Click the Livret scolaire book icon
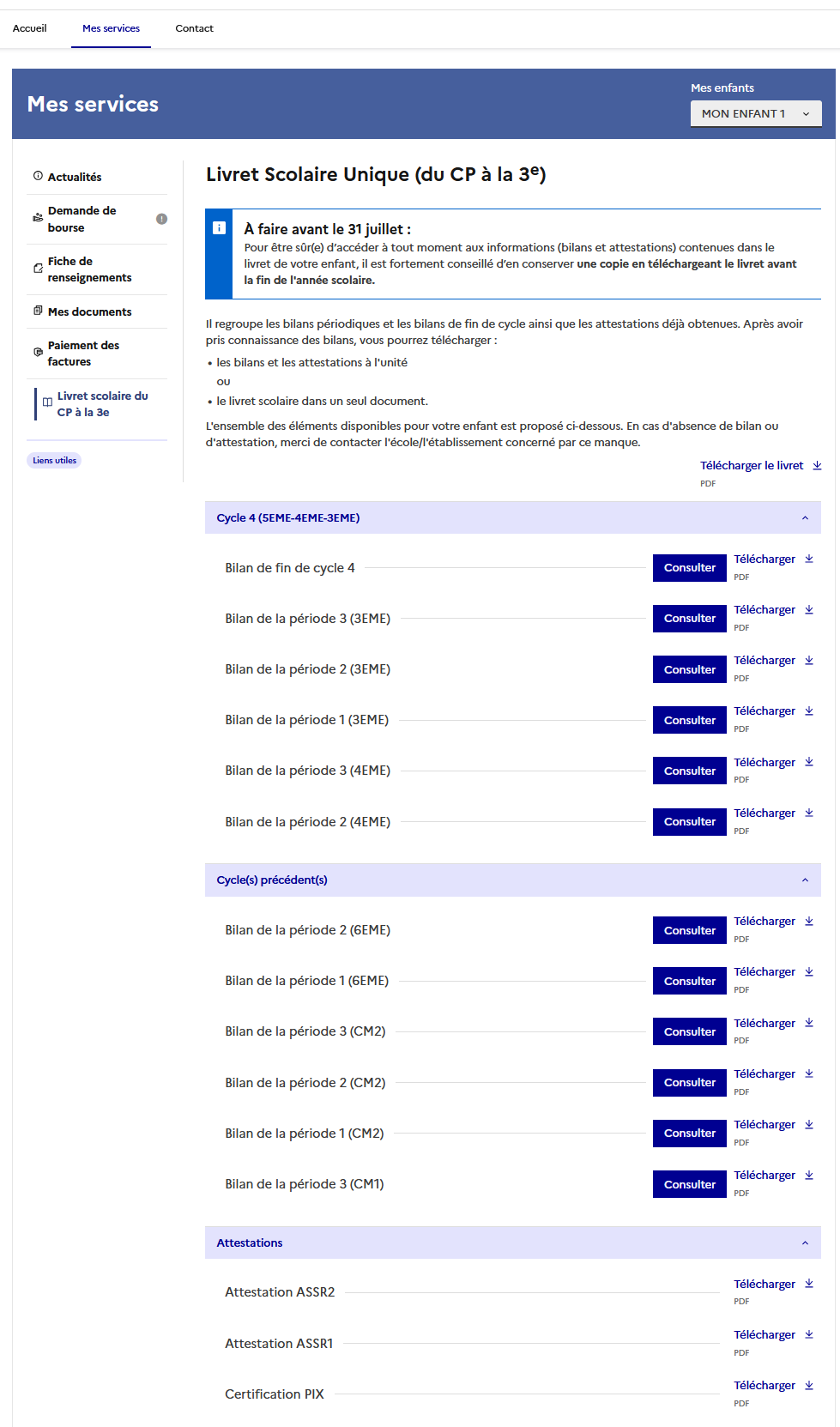The height and width of the screenshot is (1427, 840). click(47, 402)
